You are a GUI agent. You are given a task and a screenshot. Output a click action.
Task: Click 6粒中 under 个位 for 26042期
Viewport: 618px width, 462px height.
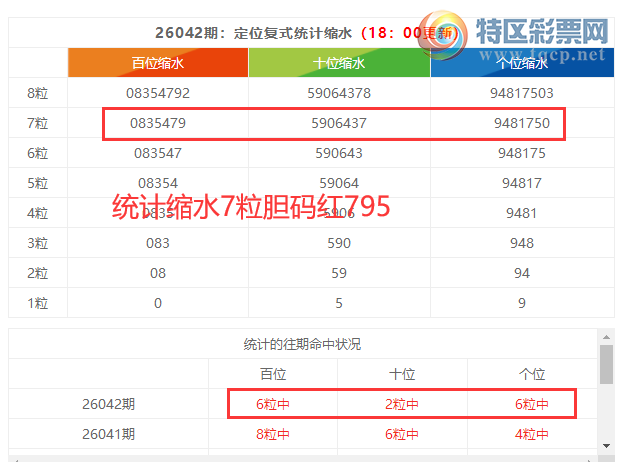pyautogui.click(x=532, y=404)
